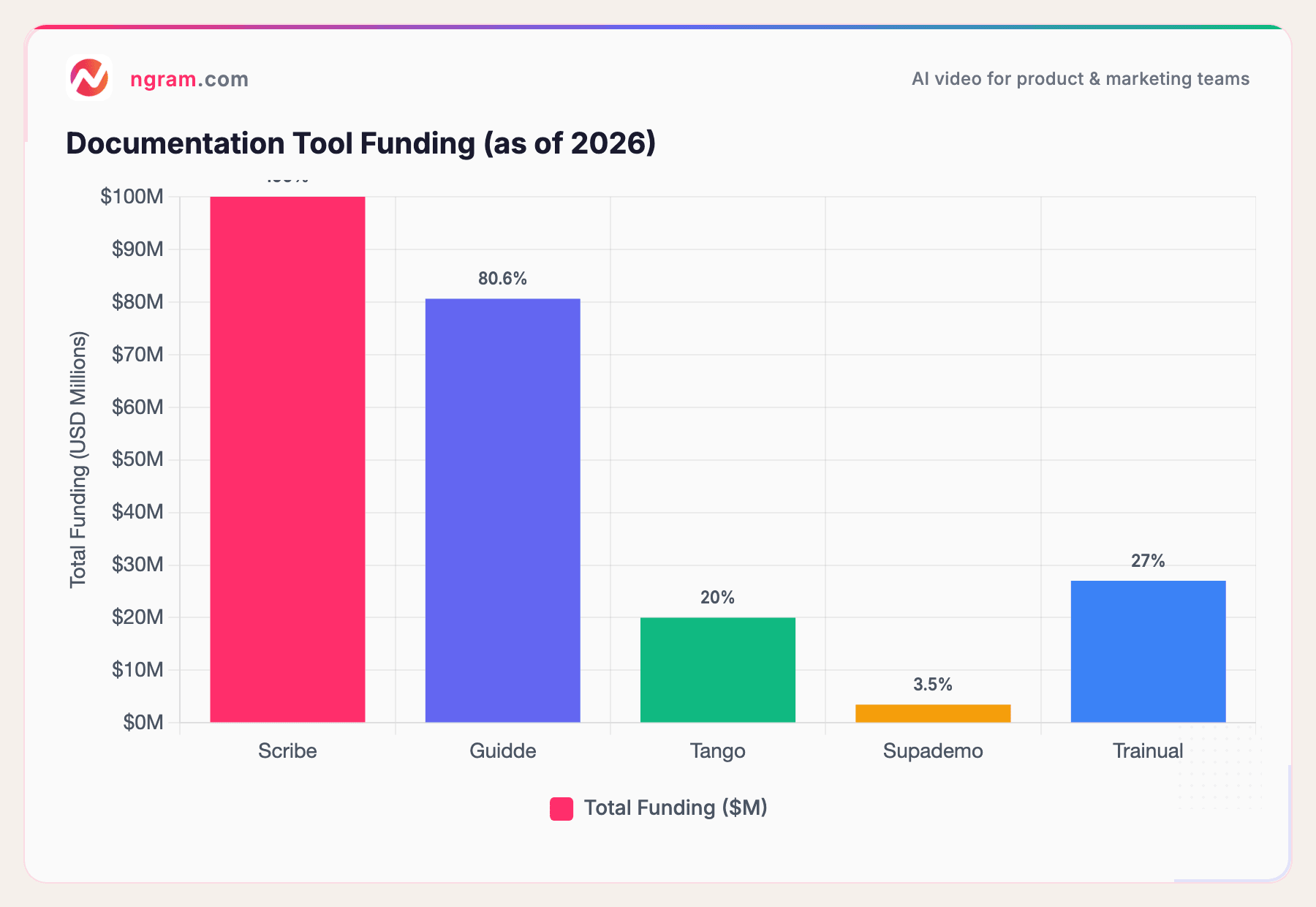
Task: Click the AI video for product & marketing teams tagline
Action: (x=1080, y=78)
